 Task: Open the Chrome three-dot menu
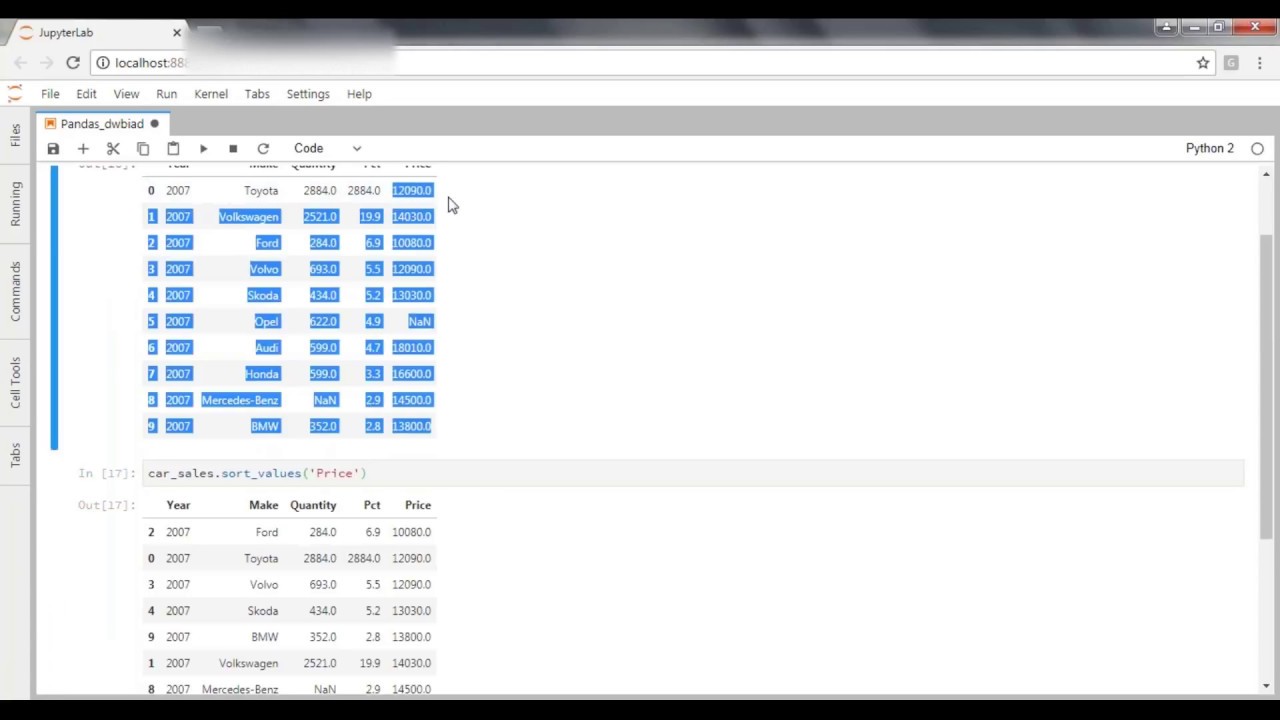[1259, 63]
